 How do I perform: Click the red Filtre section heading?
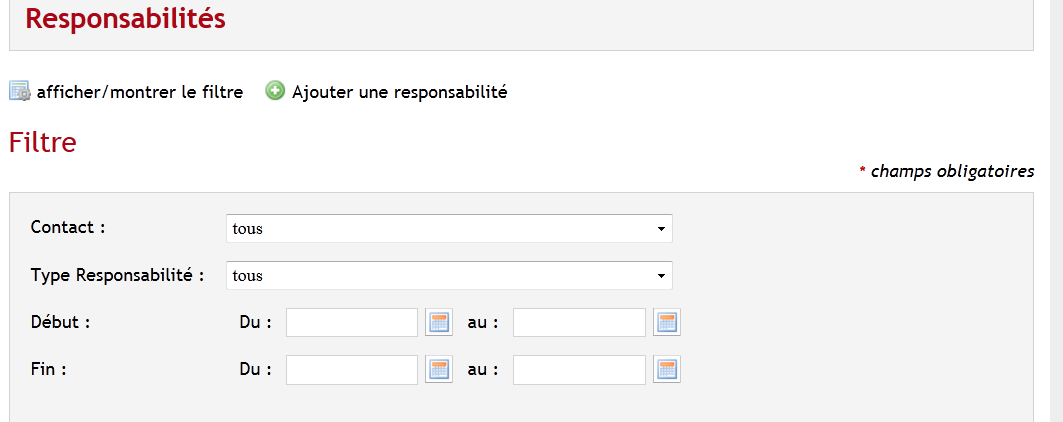(x=43, y=143)
